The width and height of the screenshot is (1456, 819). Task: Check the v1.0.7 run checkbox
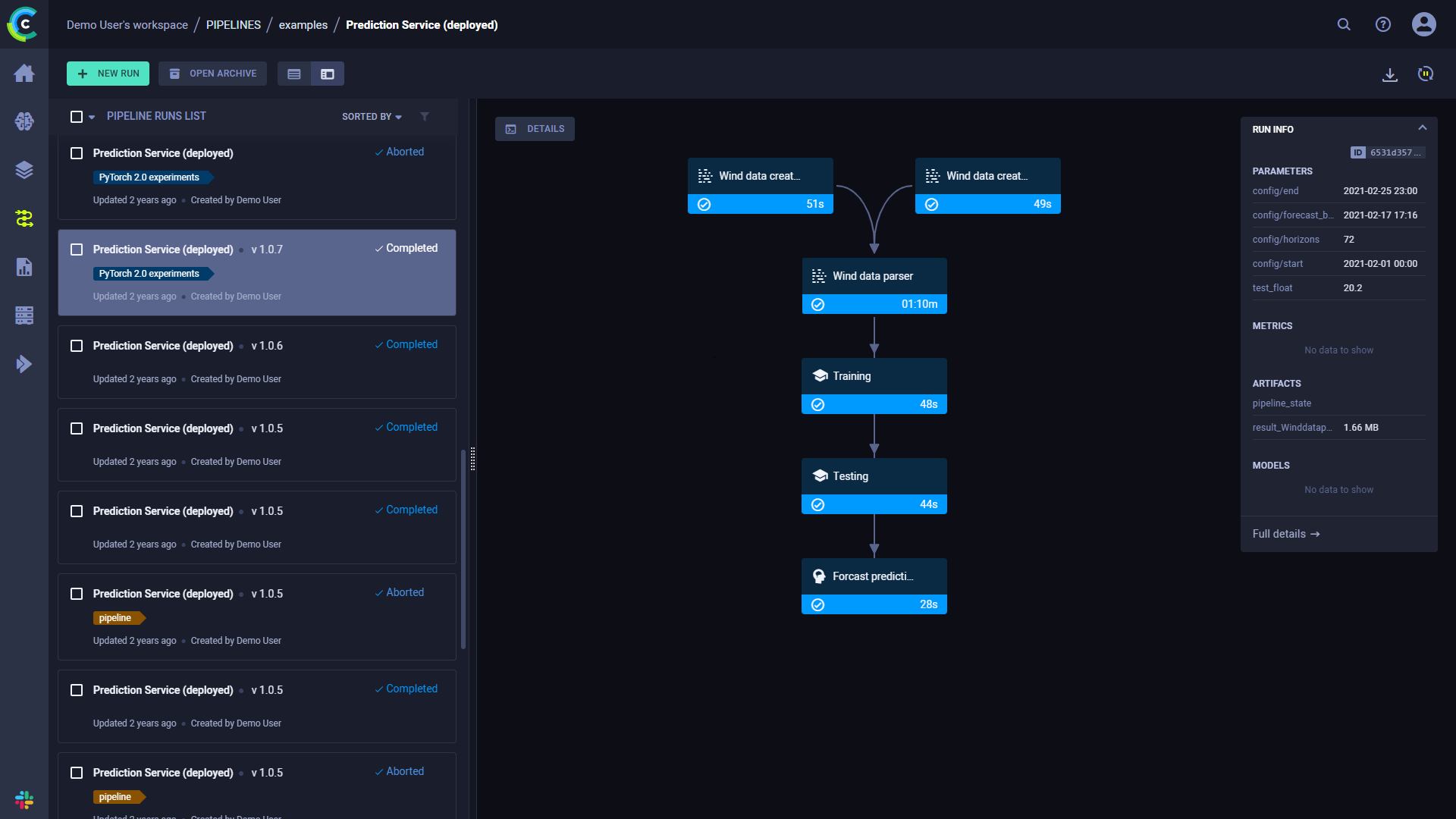(77, 249)
